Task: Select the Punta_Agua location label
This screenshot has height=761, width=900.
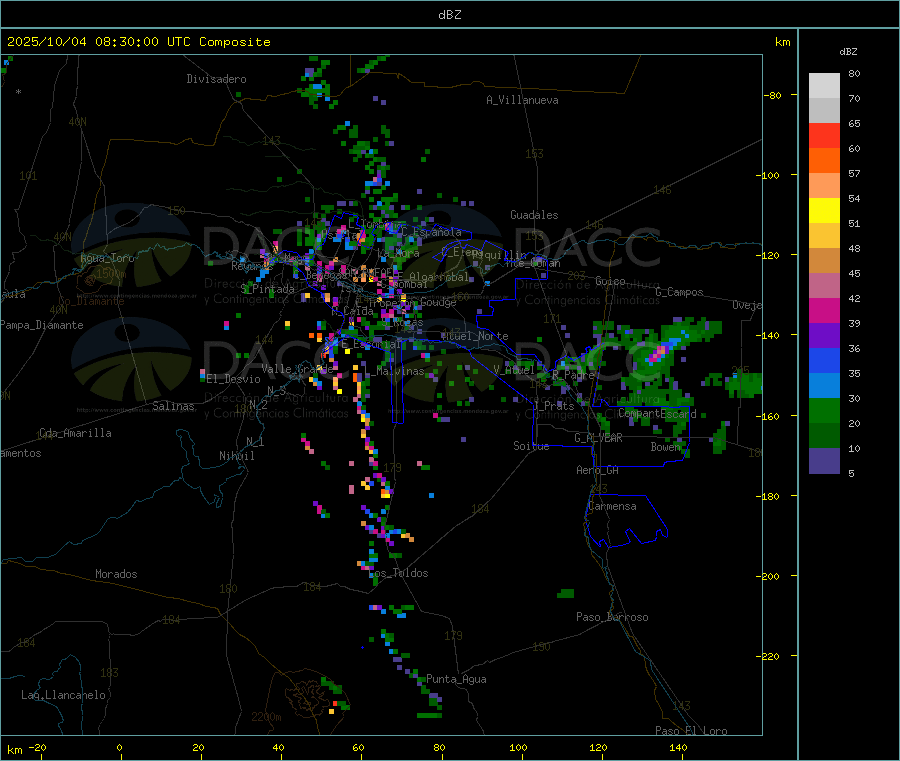Action: coord(456,680)
